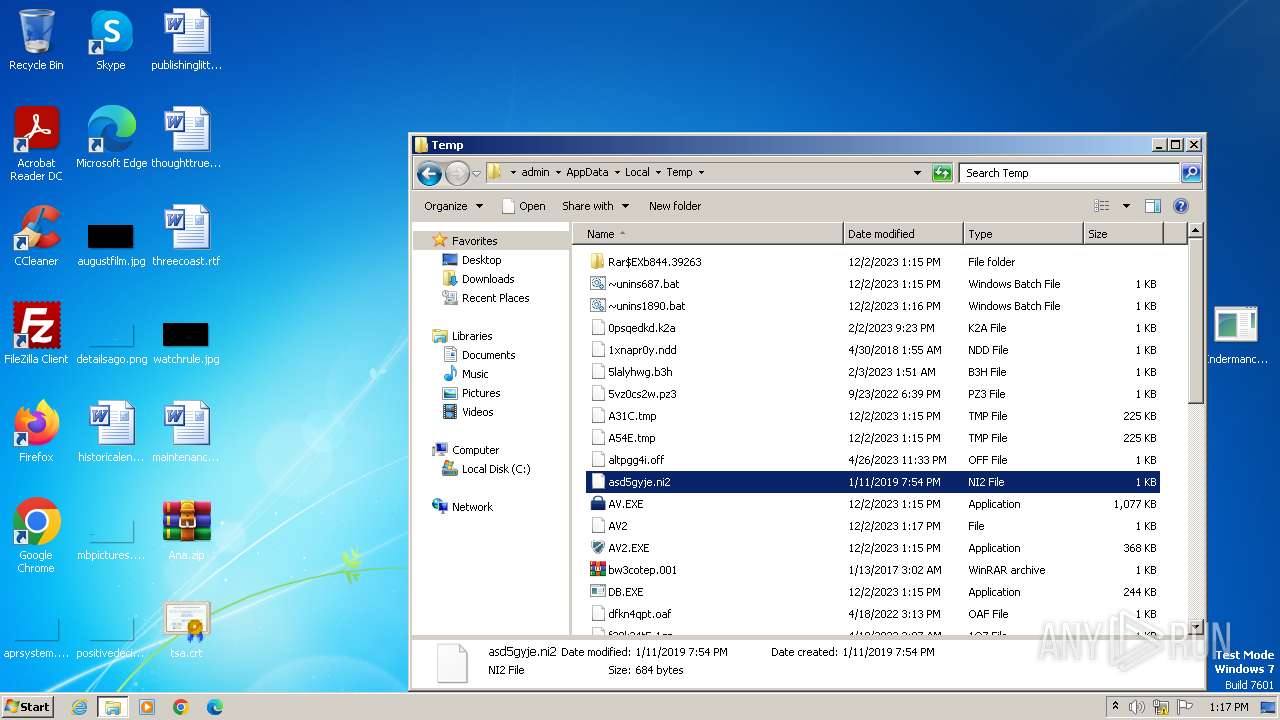Click the Explorer Back arrow button

[429, 173]
